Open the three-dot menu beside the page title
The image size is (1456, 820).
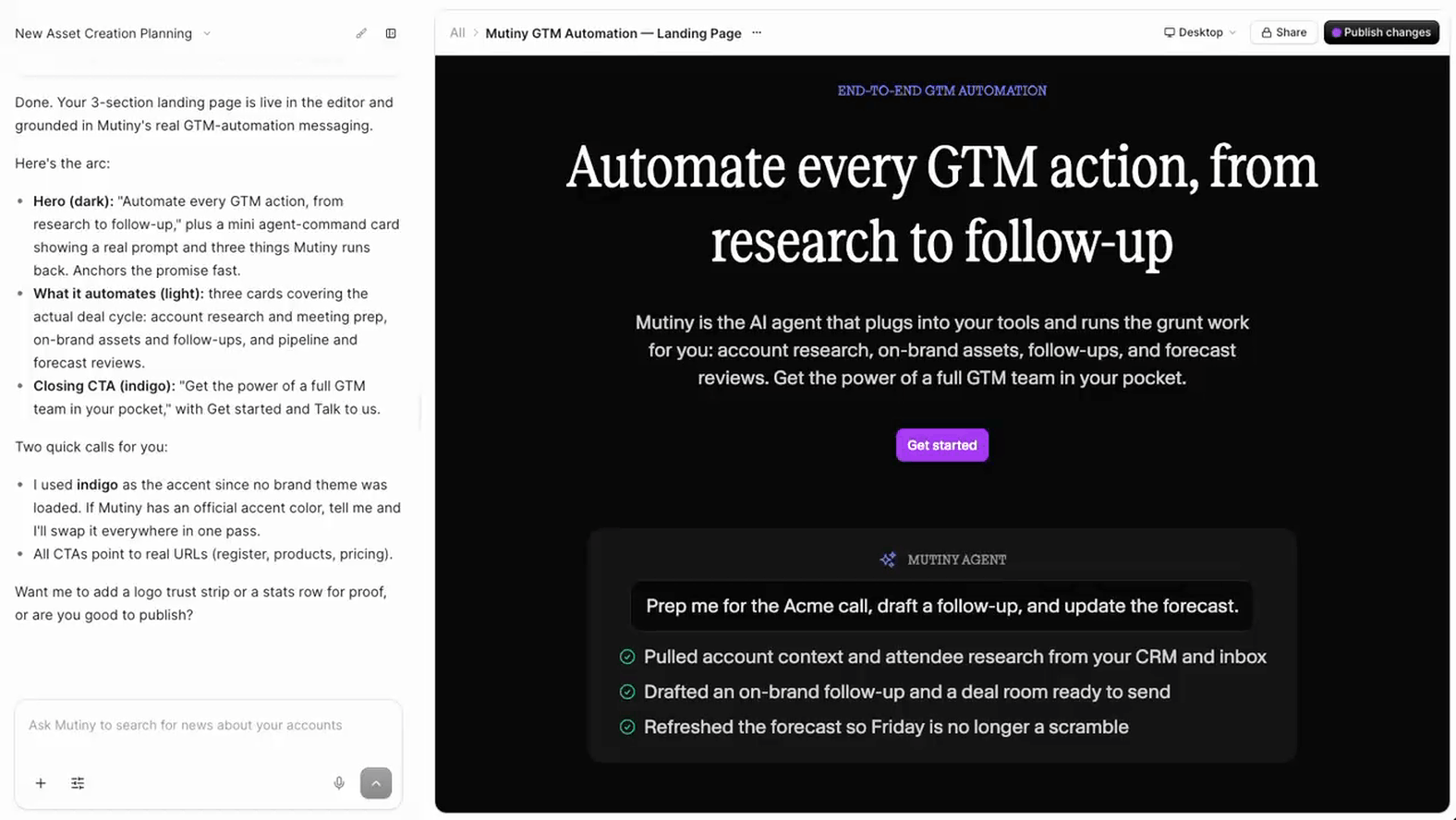(x=757, y=33)
